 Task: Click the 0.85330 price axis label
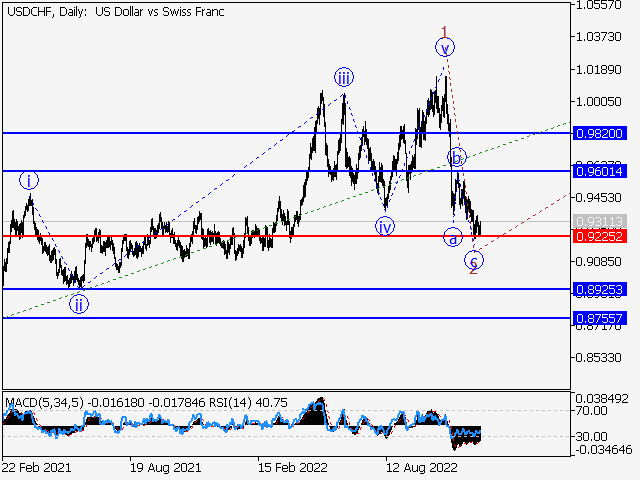598,358
